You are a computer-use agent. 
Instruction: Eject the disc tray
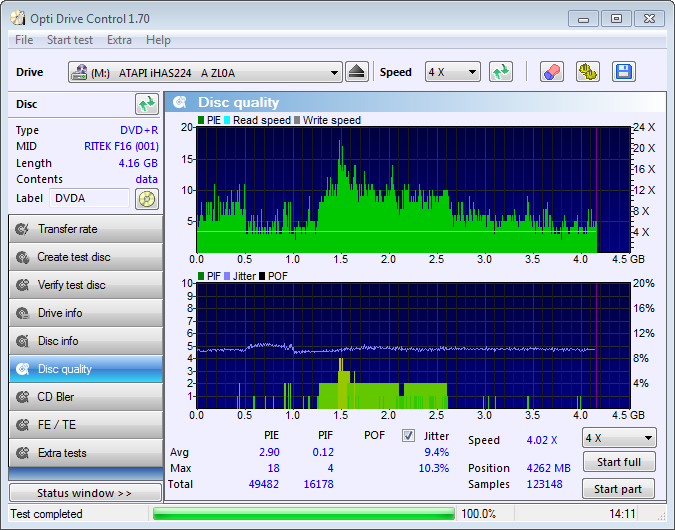[x=356, y=72]
